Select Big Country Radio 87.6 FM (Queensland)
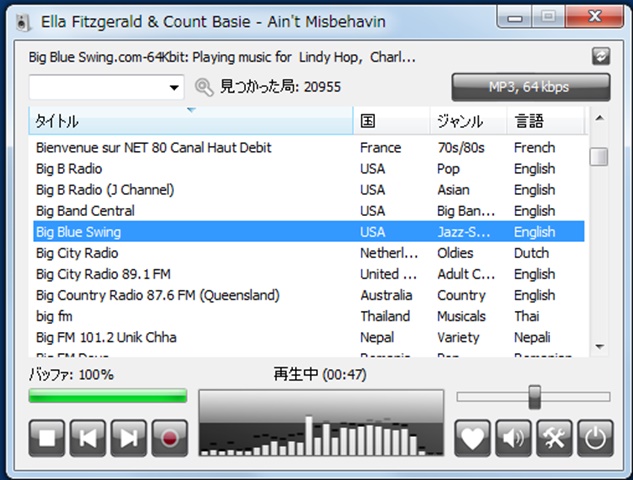Screen dimensions: 633x480 (309, 295)
